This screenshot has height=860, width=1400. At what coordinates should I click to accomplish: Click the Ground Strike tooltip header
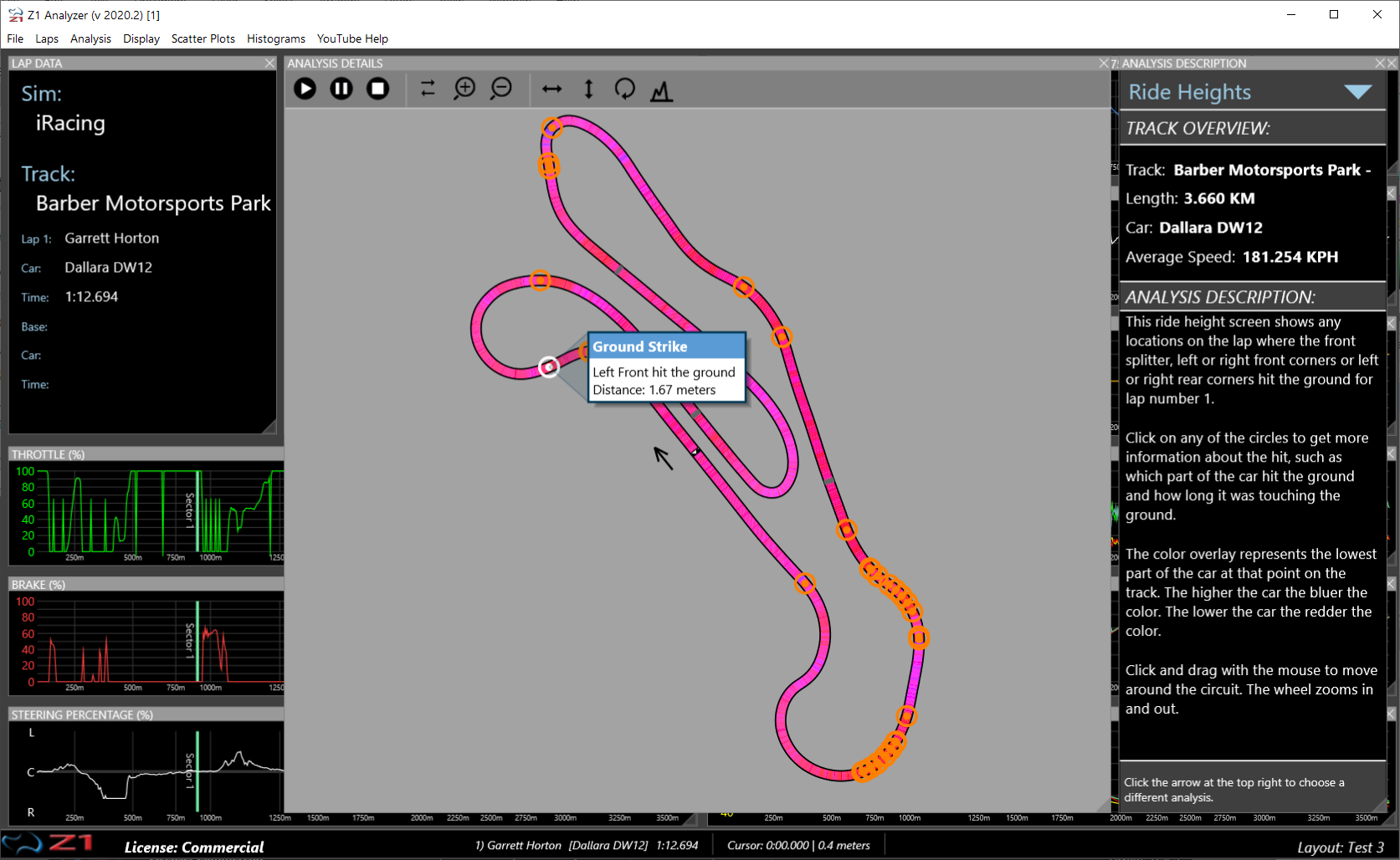tap(667, 346)
